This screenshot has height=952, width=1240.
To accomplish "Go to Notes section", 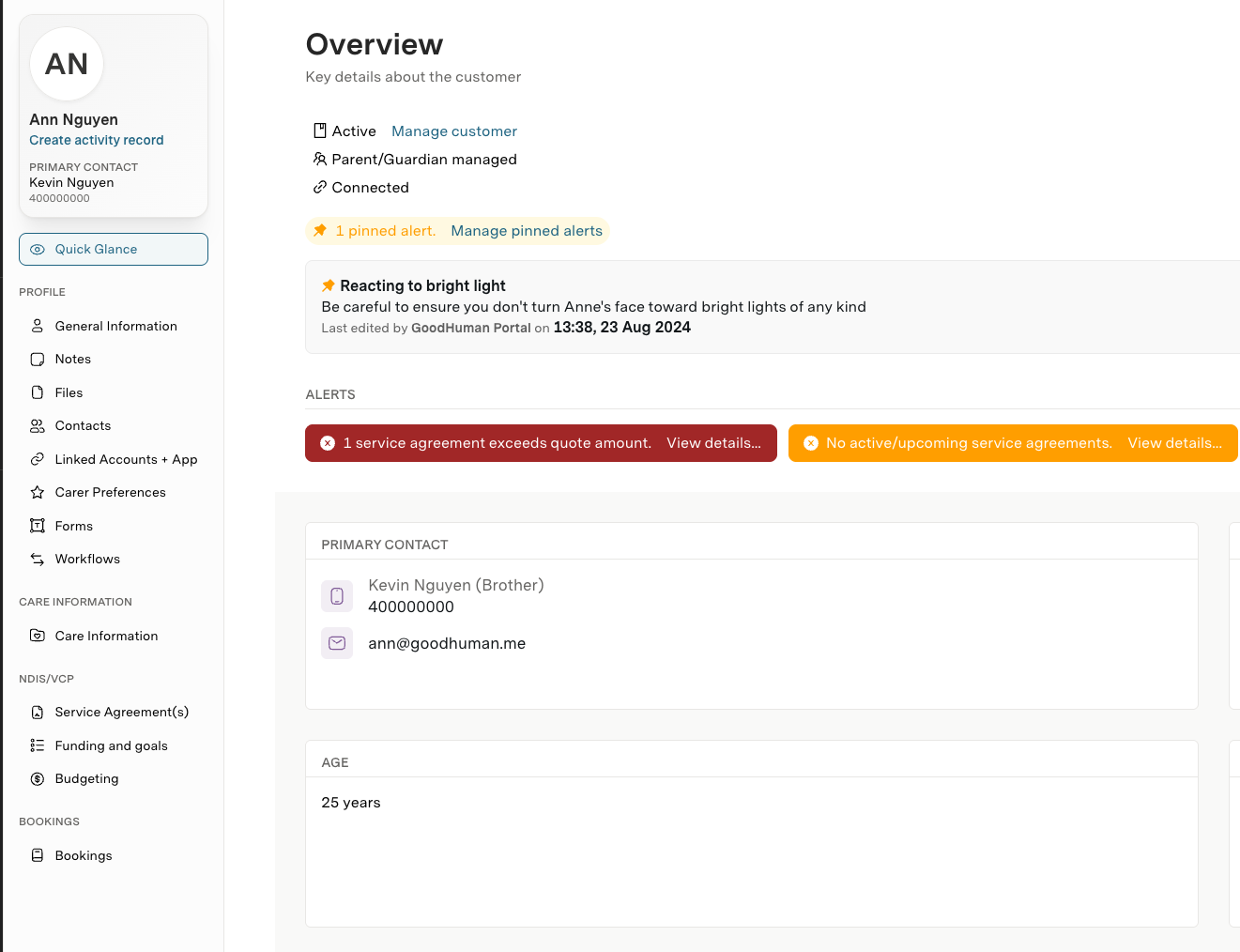I will (x=114, y=360).
